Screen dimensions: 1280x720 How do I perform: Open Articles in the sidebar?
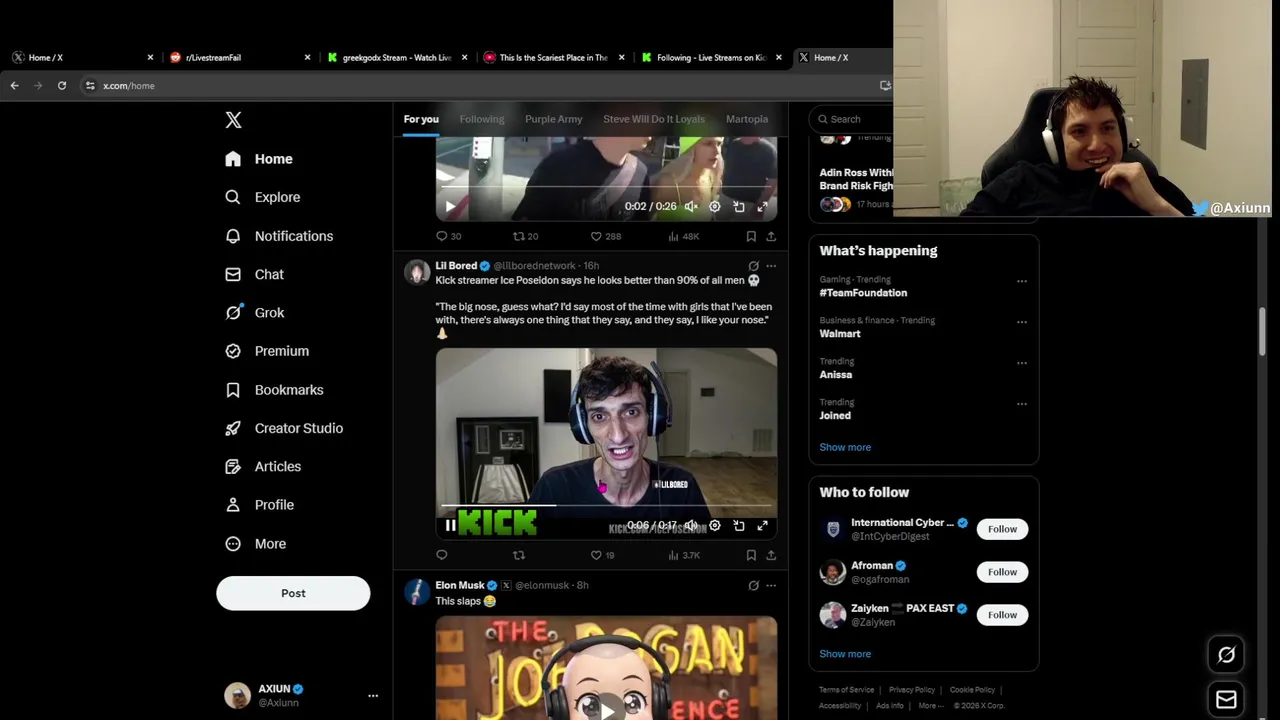263,466
